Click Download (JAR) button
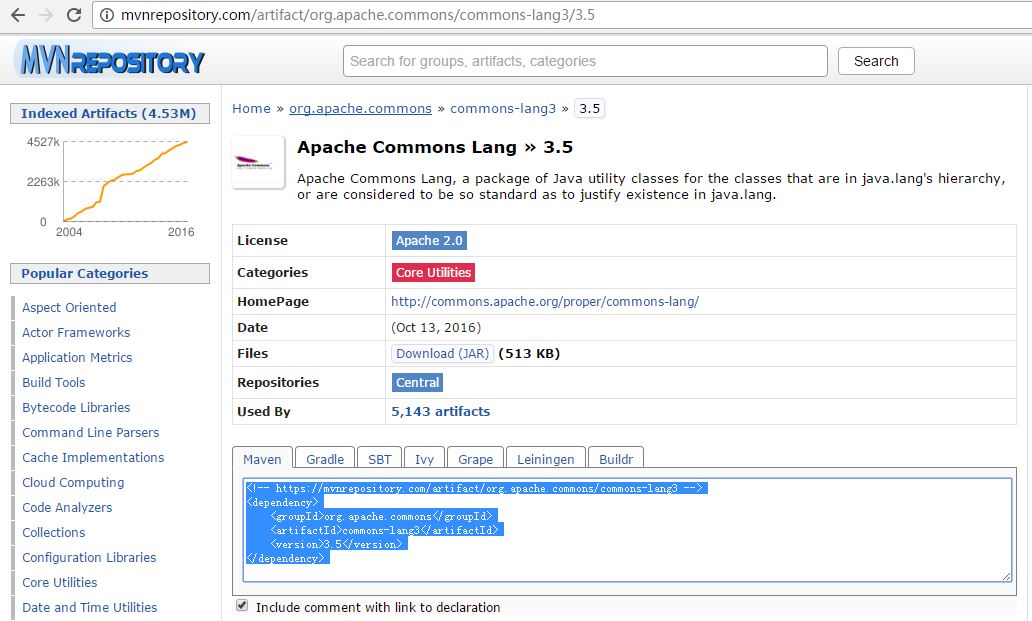Screen dimensions: 1032x621 coord(442,353)
